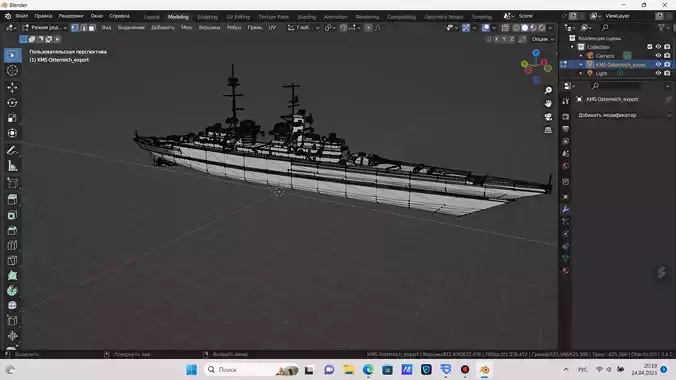Open the Material properties tab
The width and height of the screenshot is (676, 380).
point(566,271)
